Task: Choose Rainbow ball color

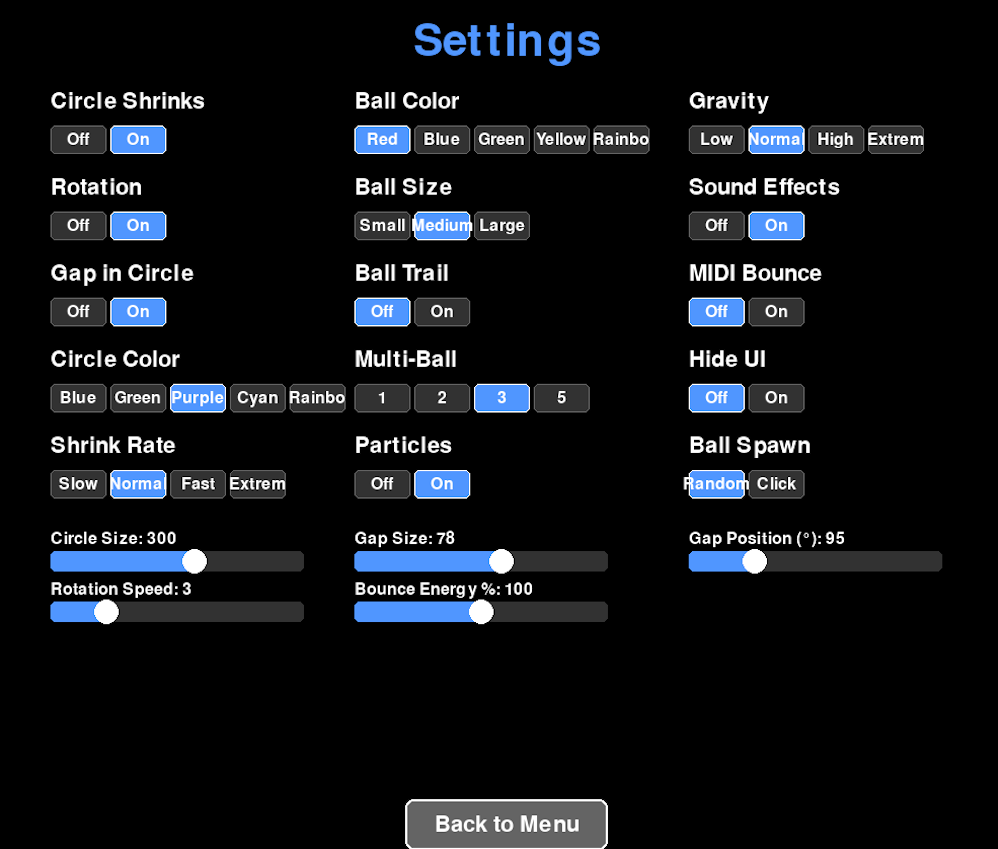Action: [621, 140]
